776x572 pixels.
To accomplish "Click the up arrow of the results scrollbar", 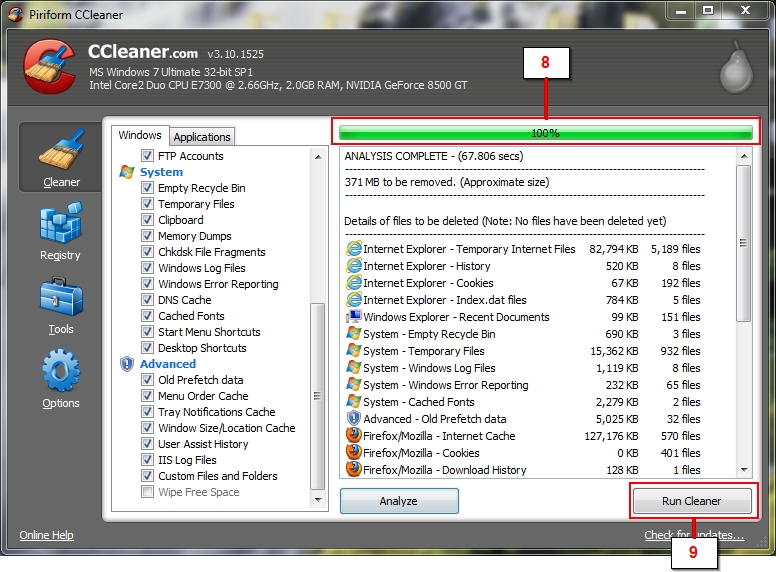I will click(743, 156).
